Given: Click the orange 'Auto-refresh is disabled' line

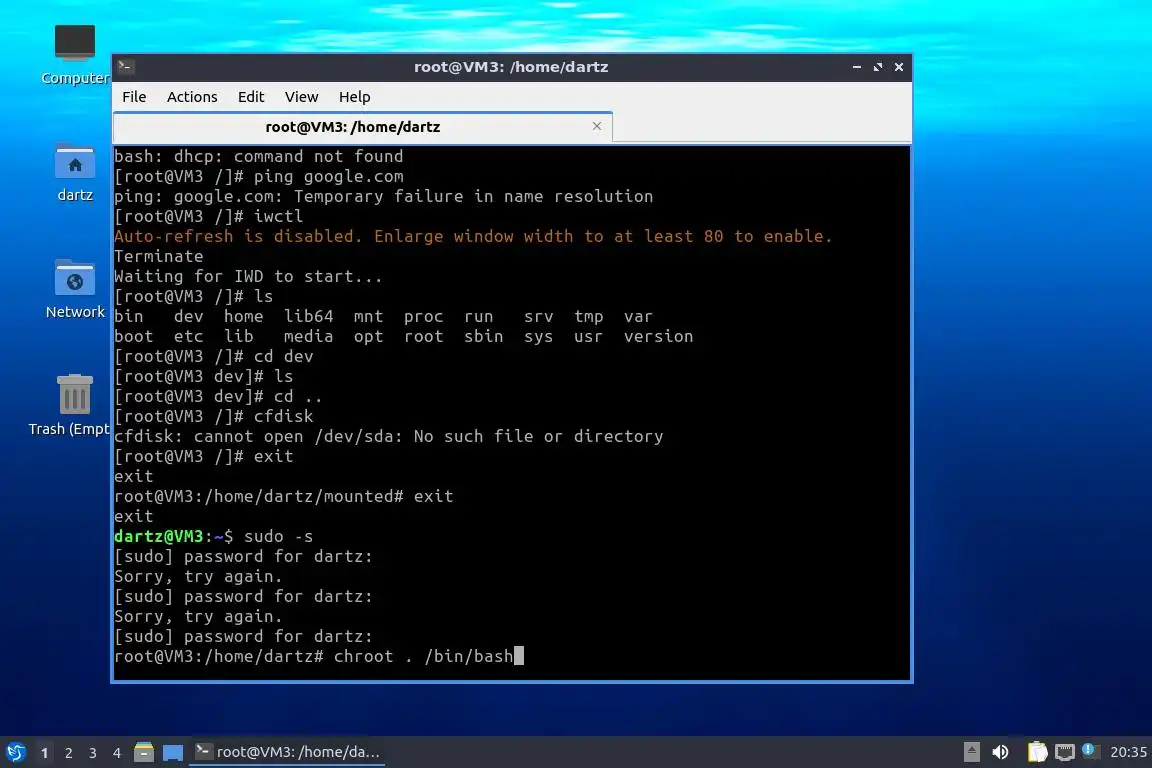Looking at the screenshot, I should [473, 237].
